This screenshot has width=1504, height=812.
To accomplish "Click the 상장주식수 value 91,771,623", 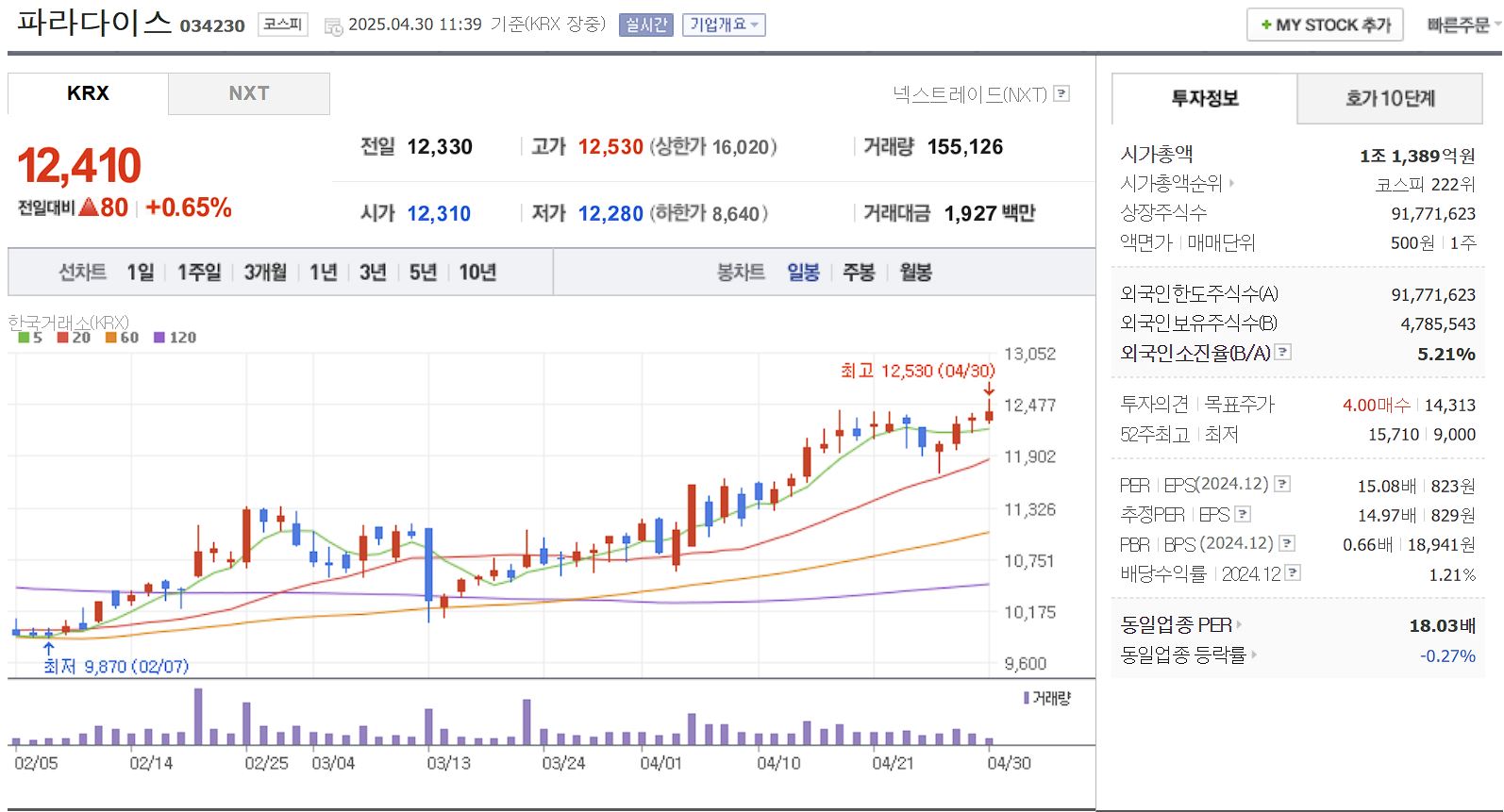I will [x=1433, y=214].
